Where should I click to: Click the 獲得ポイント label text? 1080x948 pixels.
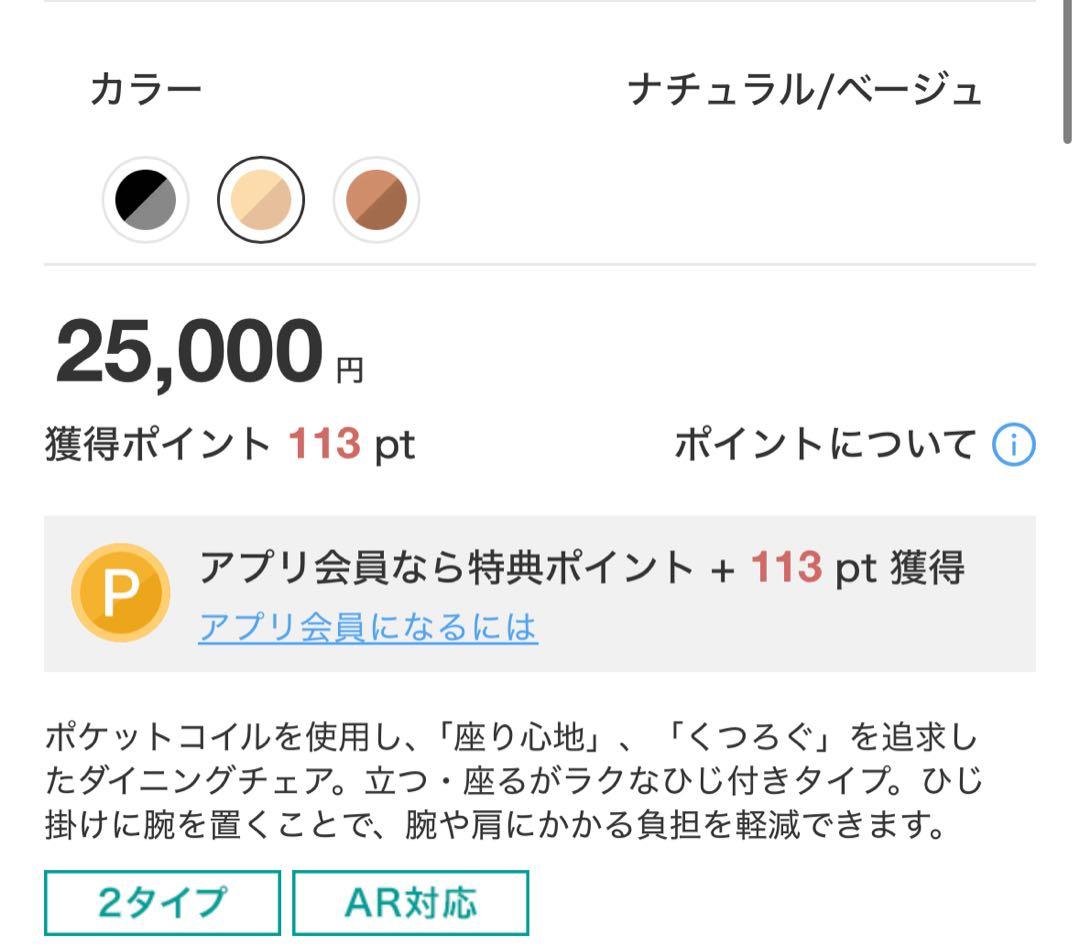157,445
